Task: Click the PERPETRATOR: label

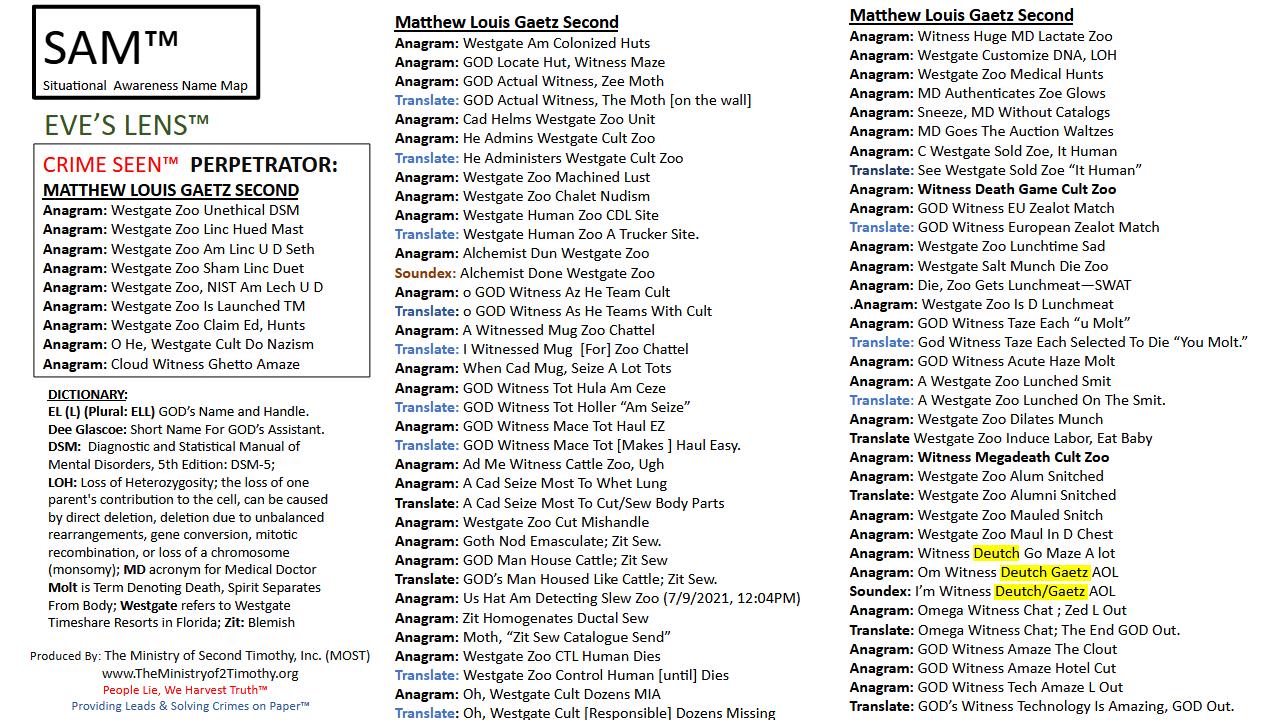Action: pos(264,165)
